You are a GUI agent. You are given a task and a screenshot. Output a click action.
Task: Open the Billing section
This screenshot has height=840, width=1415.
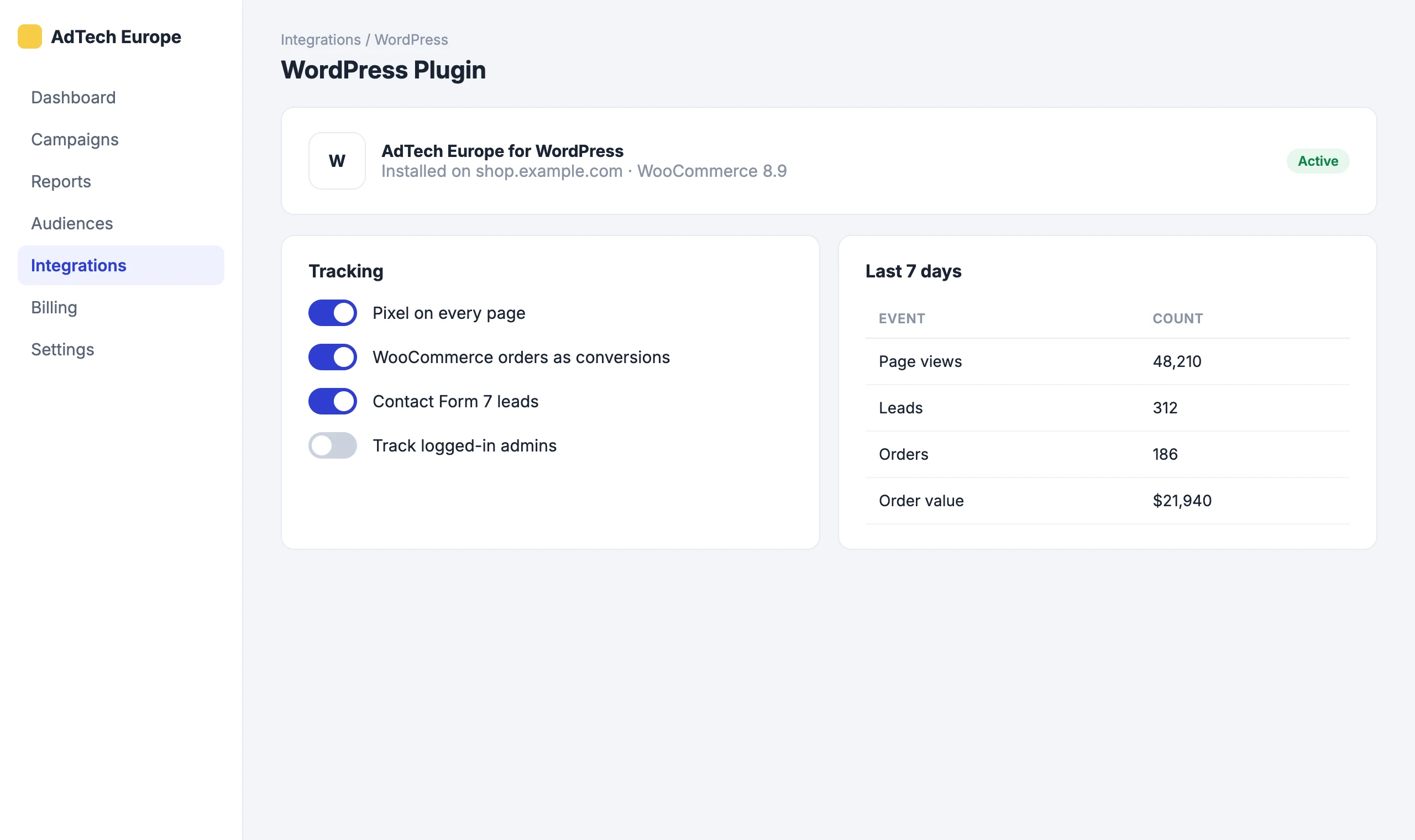click(x=120, y=307)
